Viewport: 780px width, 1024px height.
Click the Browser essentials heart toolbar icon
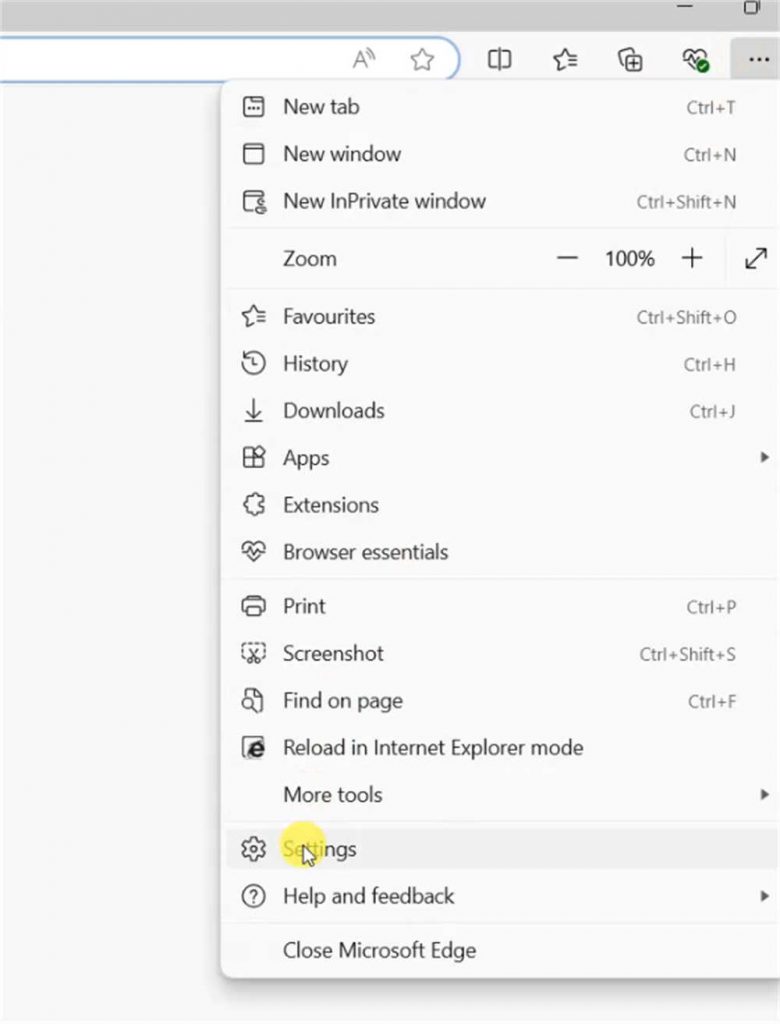point(695,60)
